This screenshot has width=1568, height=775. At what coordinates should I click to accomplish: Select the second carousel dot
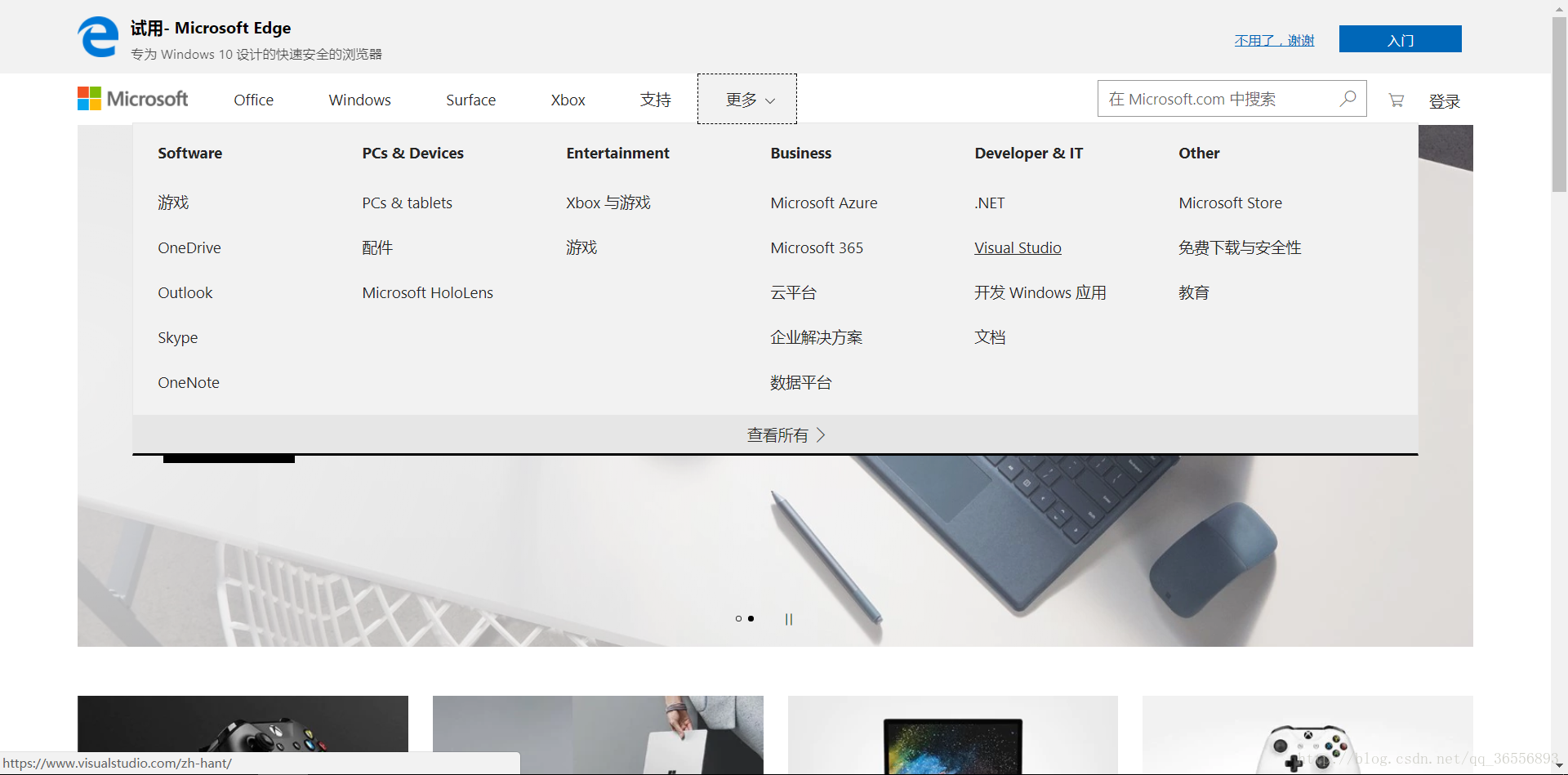pyautogui.click(x=751, y=619)
